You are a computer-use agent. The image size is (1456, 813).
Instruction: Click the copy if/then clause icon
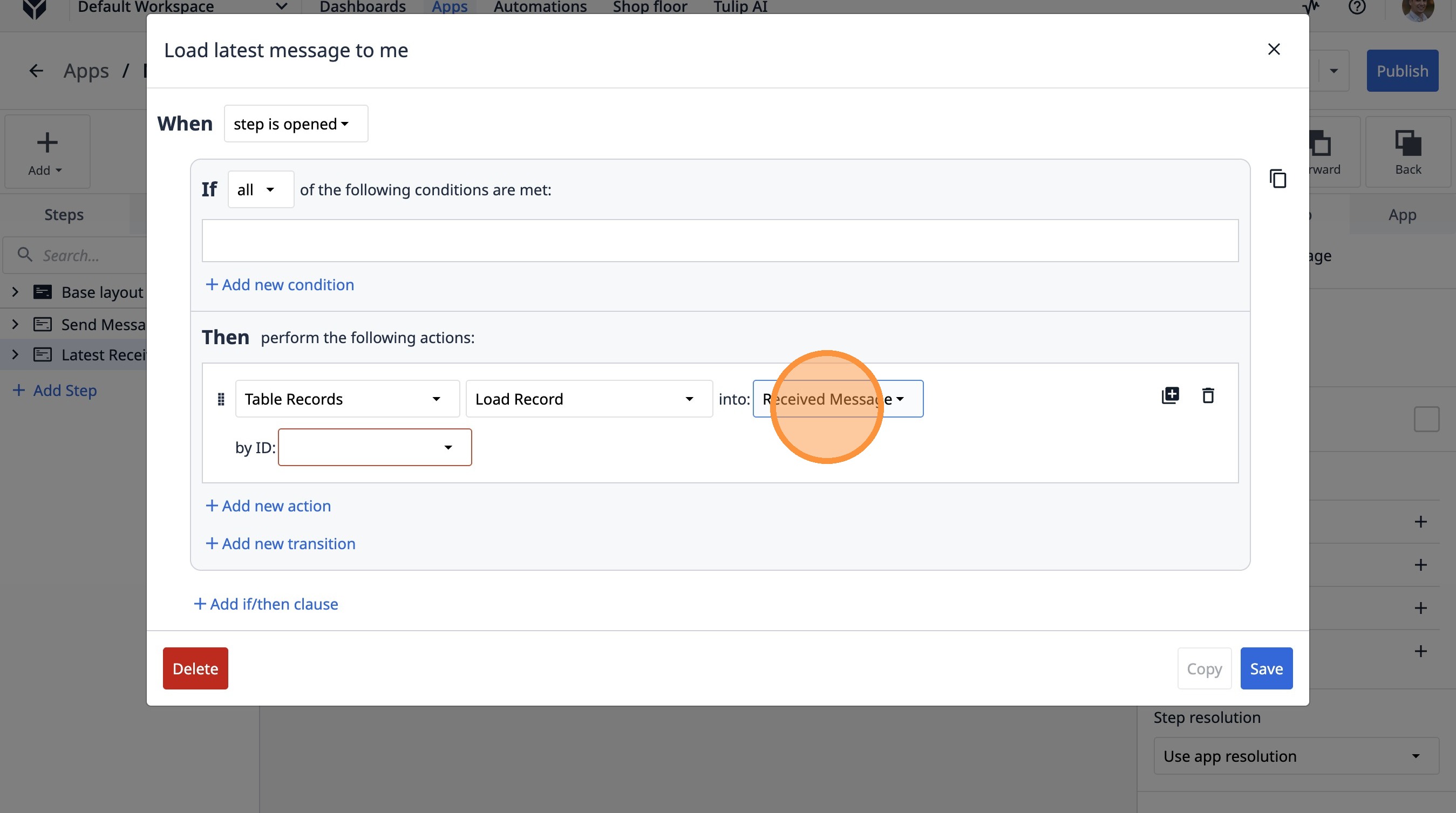pyautogui.click(x=1278, y=179)
